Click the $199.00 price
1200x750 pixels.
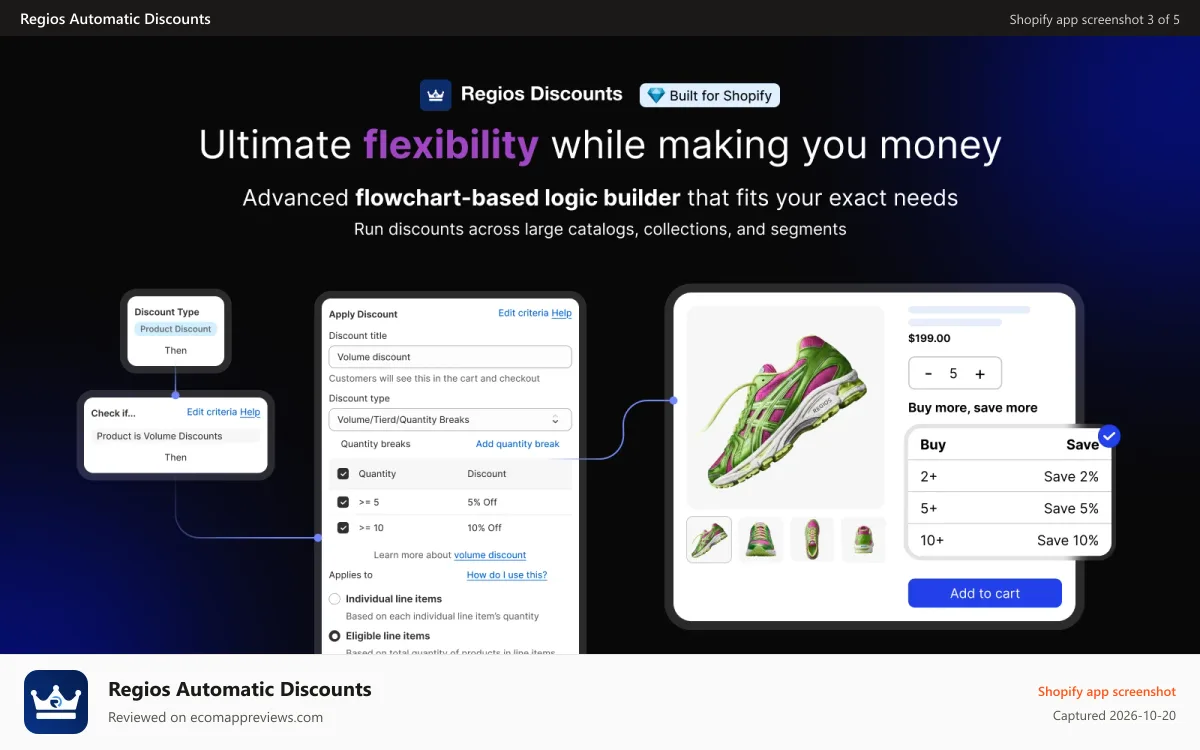929,338
